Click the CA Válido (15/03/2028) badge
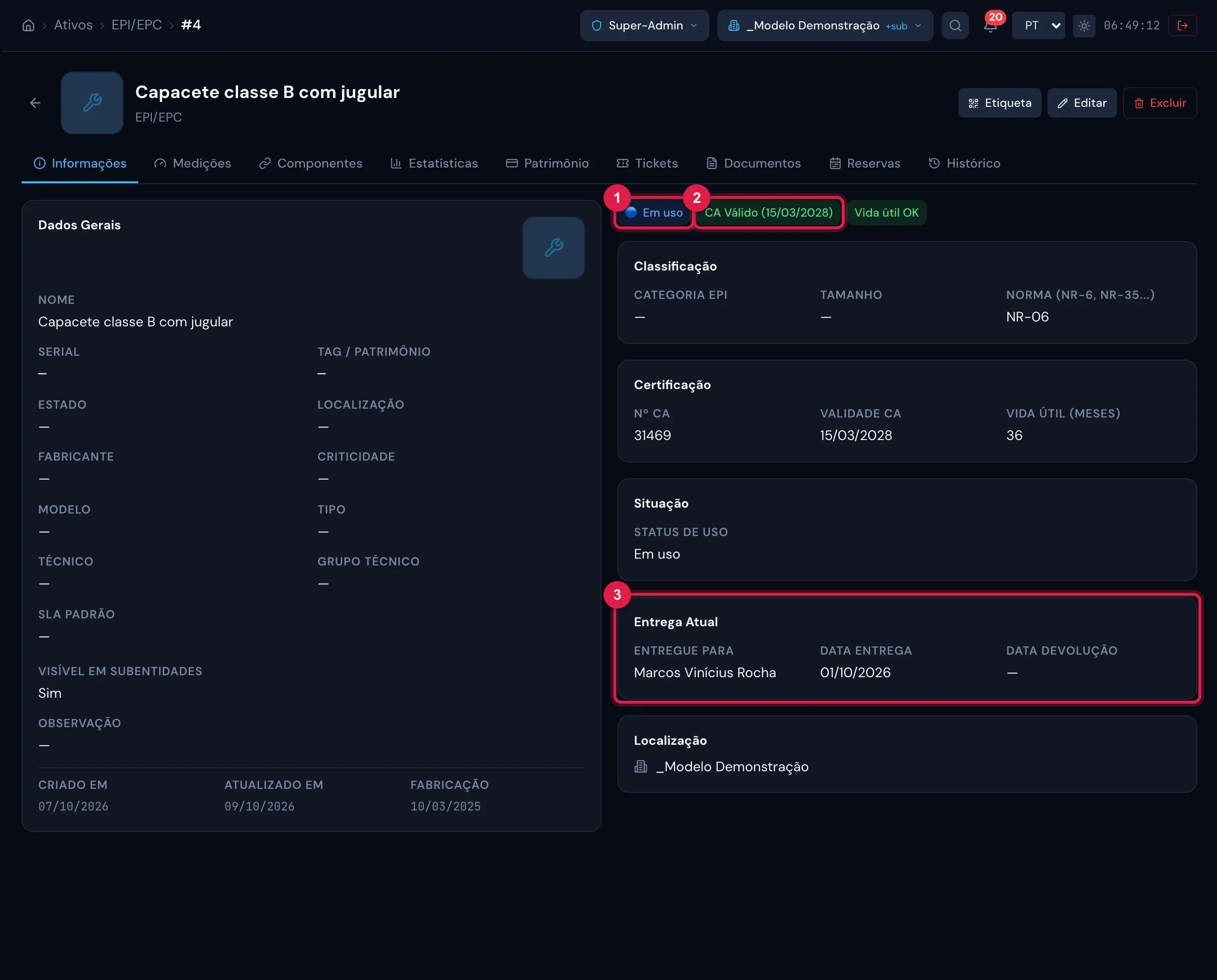Image resolution: width=1217 pixels, height=980 pixels. pyautogui.click(x=768, y=213)
